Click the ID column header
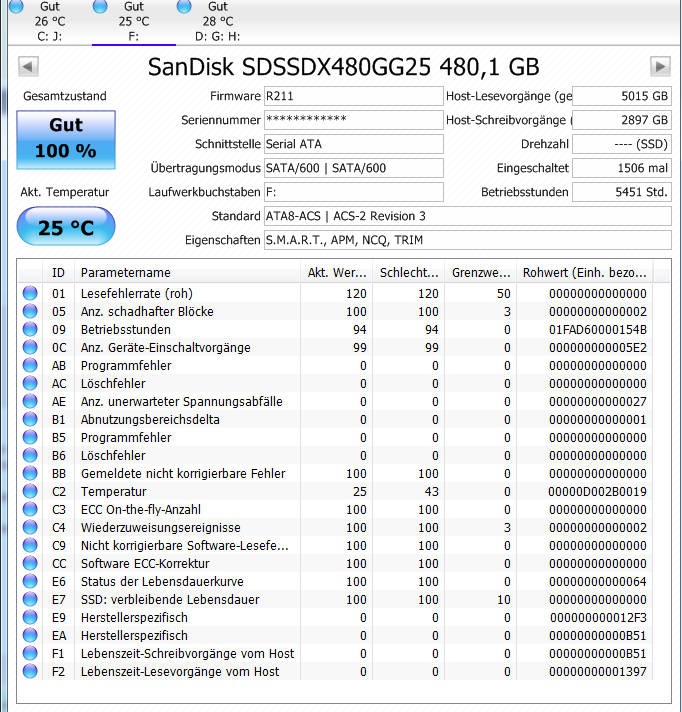The image size is (682, 712). click(x=58, y=272)
